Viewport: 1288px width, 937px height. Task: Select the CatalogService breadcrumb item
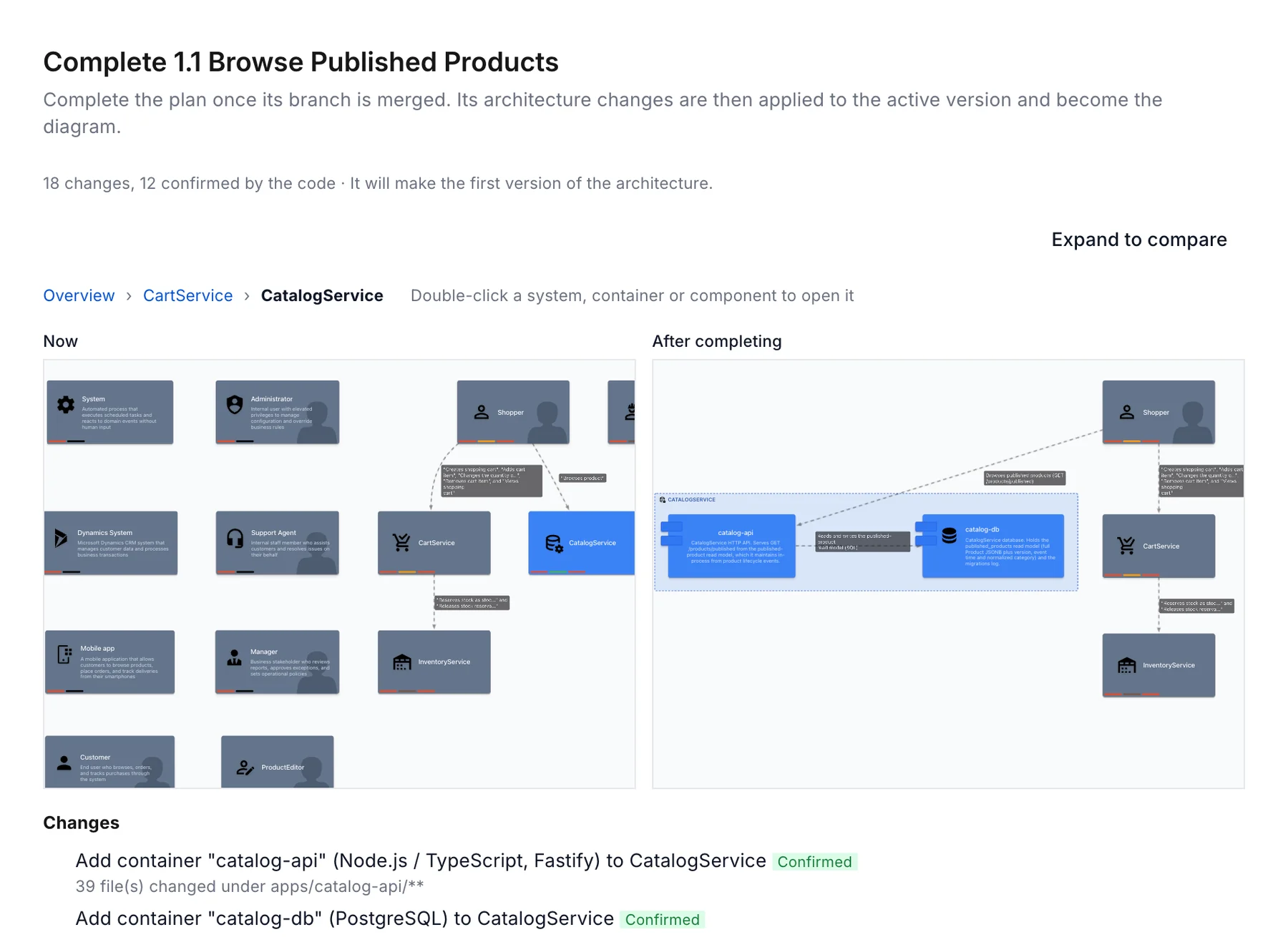(322, 295)
